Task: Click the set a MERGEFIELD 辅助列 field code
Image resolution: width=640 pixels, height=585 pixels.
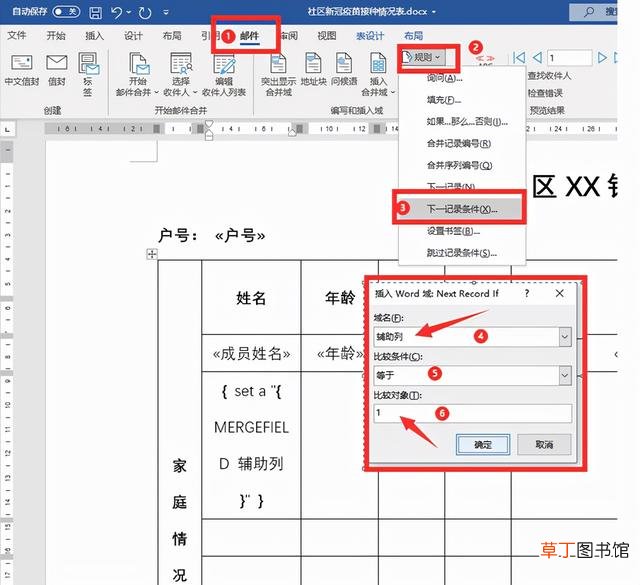Action: click(251, 445)
